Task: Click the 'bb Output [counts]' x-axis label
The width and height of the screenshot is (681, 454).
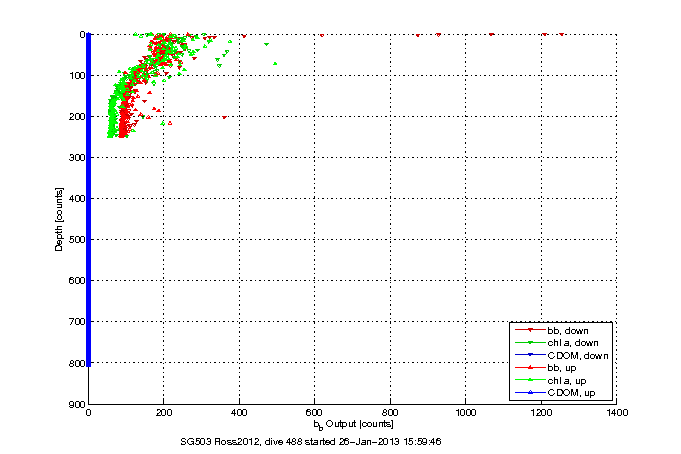Action: click(353, 424)
